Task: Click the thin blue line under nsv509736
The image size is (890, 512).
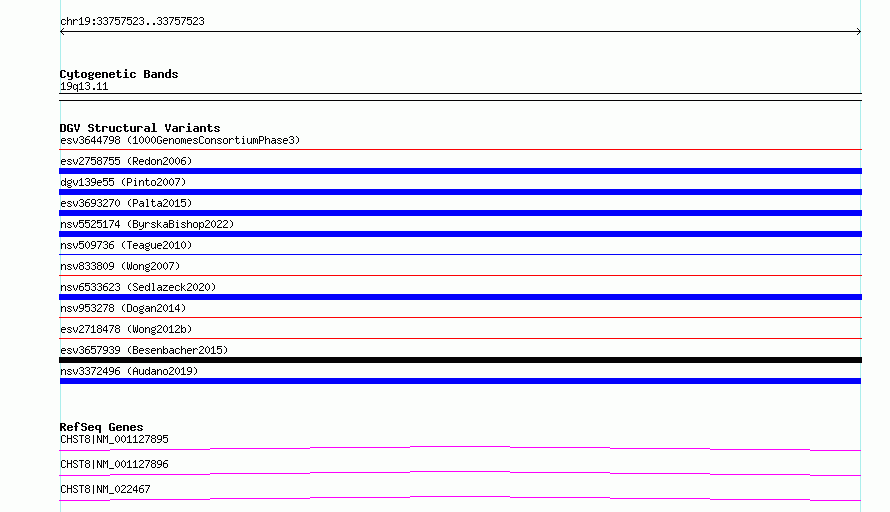Action: click(x=460, y=255)
